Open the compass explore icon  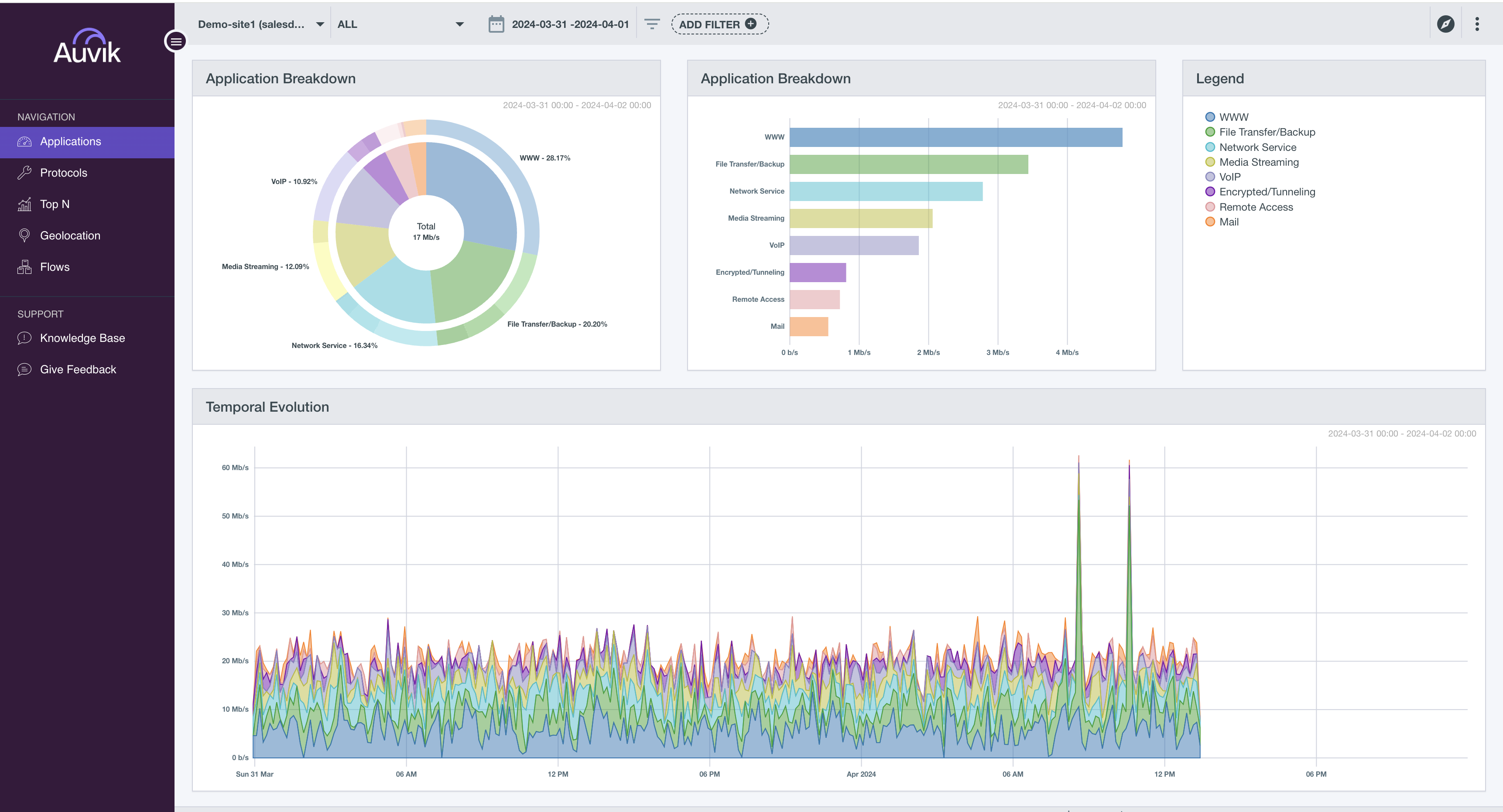click(x=1445, y=24)
